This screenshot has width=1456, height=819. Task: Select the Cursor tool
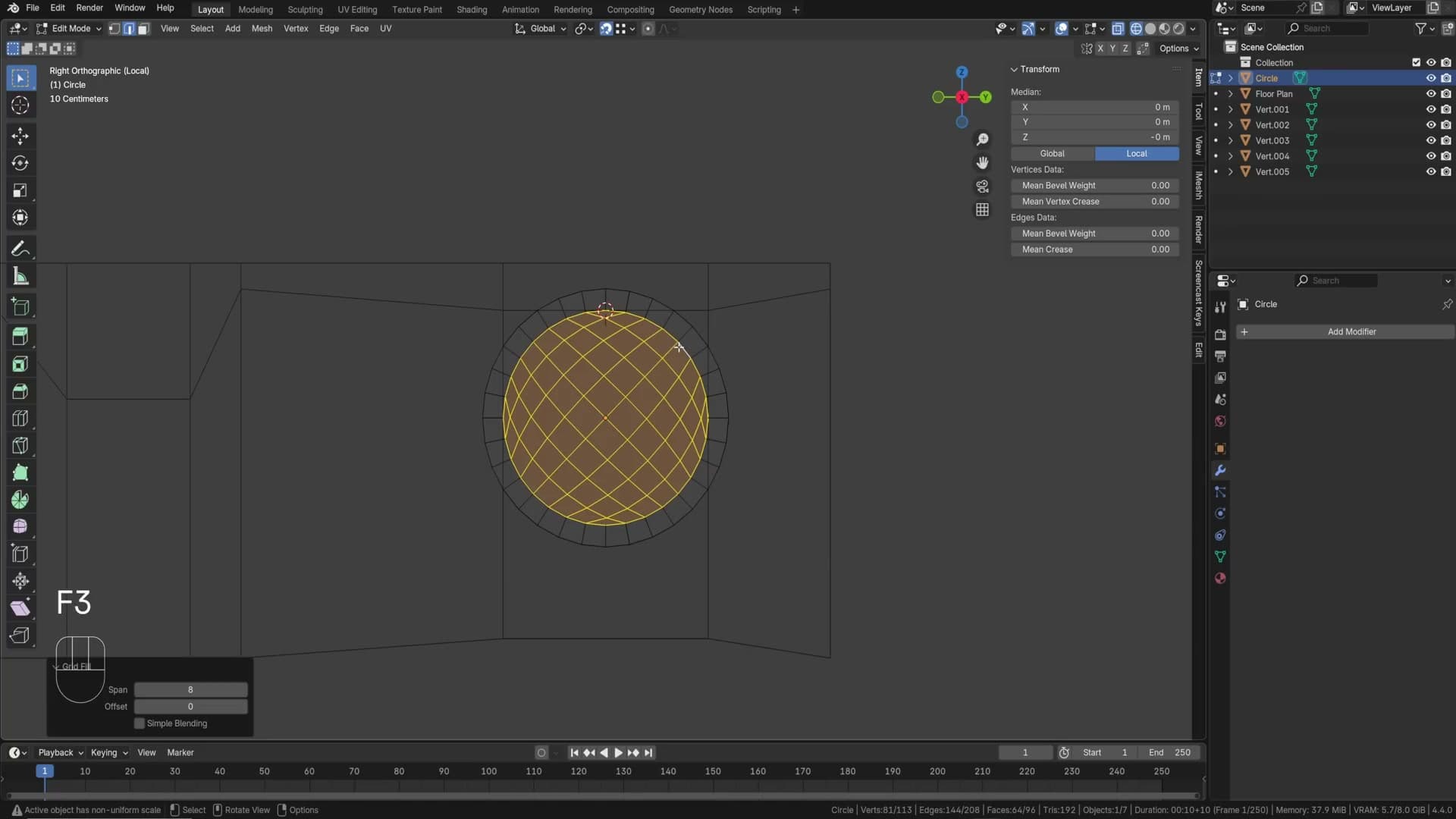(x=20, y=105)
